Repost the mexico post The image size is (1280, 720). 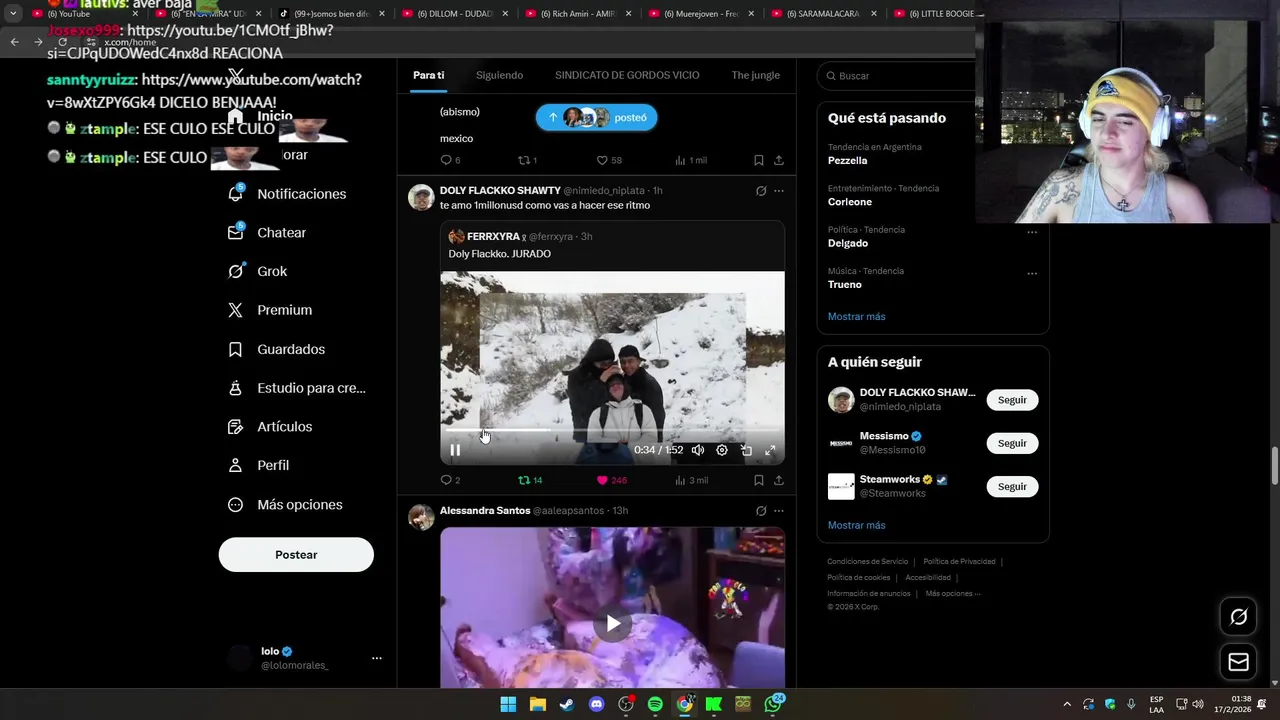tap(527, 160)
